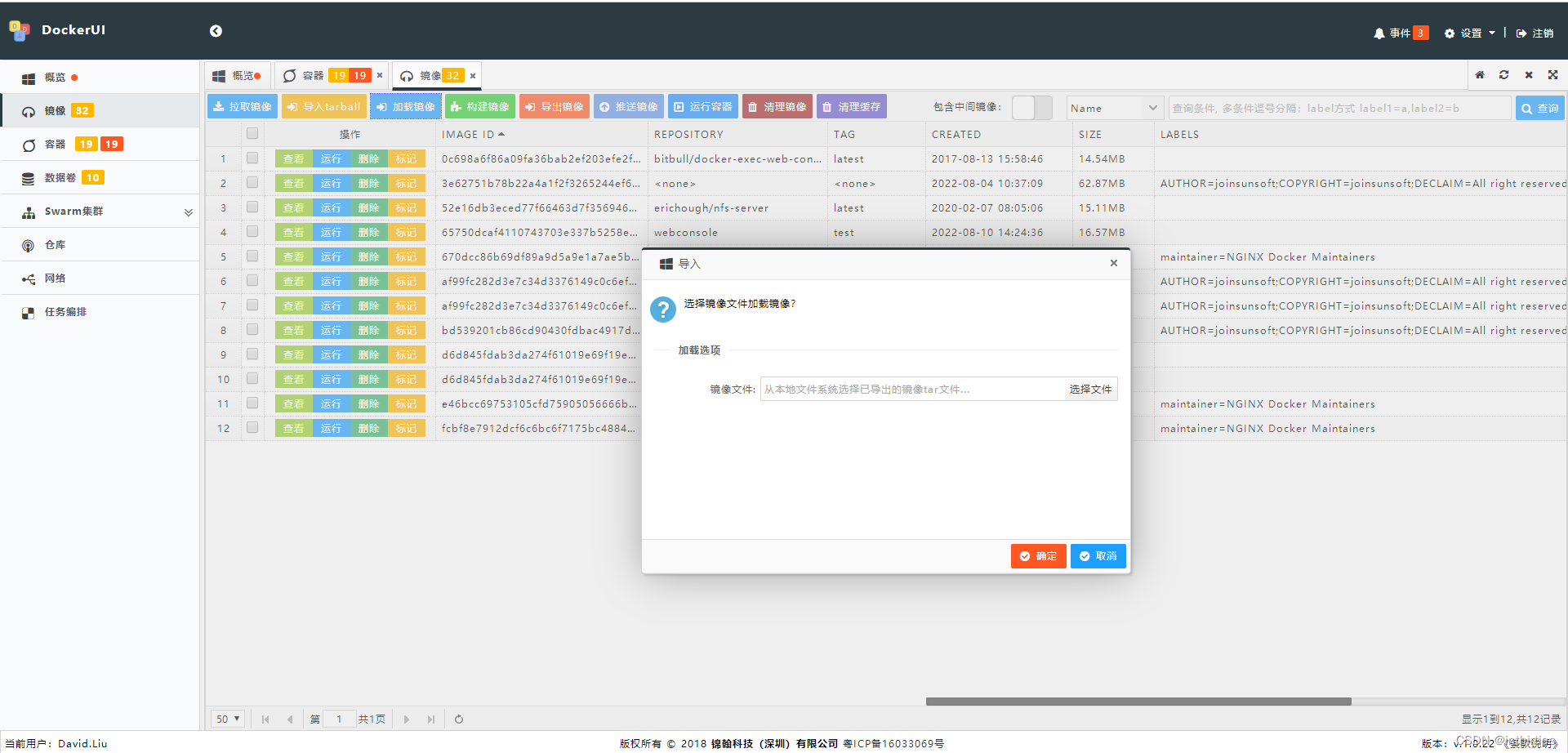
Task: Go to the last page icon
Action: tap(431, 720)
